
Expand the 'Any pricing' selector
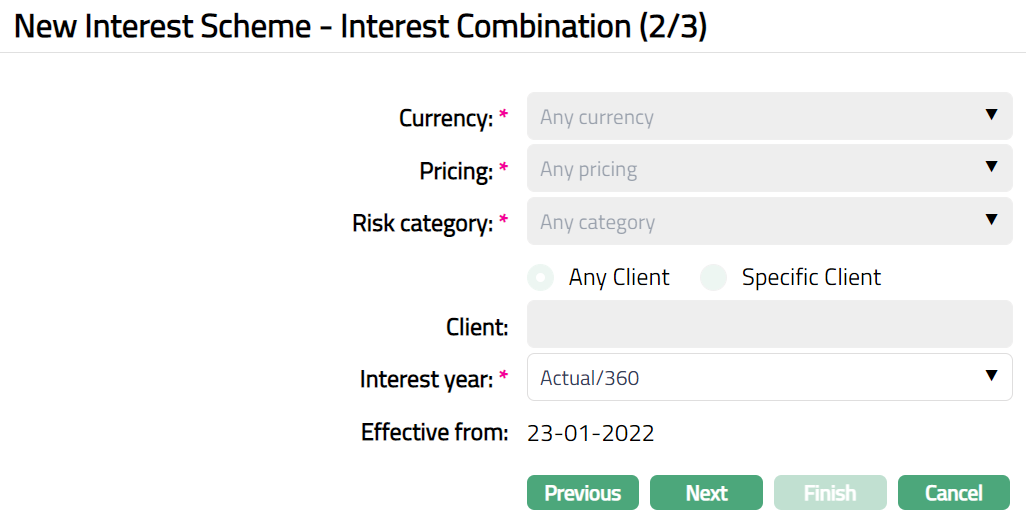coord(750,169)
